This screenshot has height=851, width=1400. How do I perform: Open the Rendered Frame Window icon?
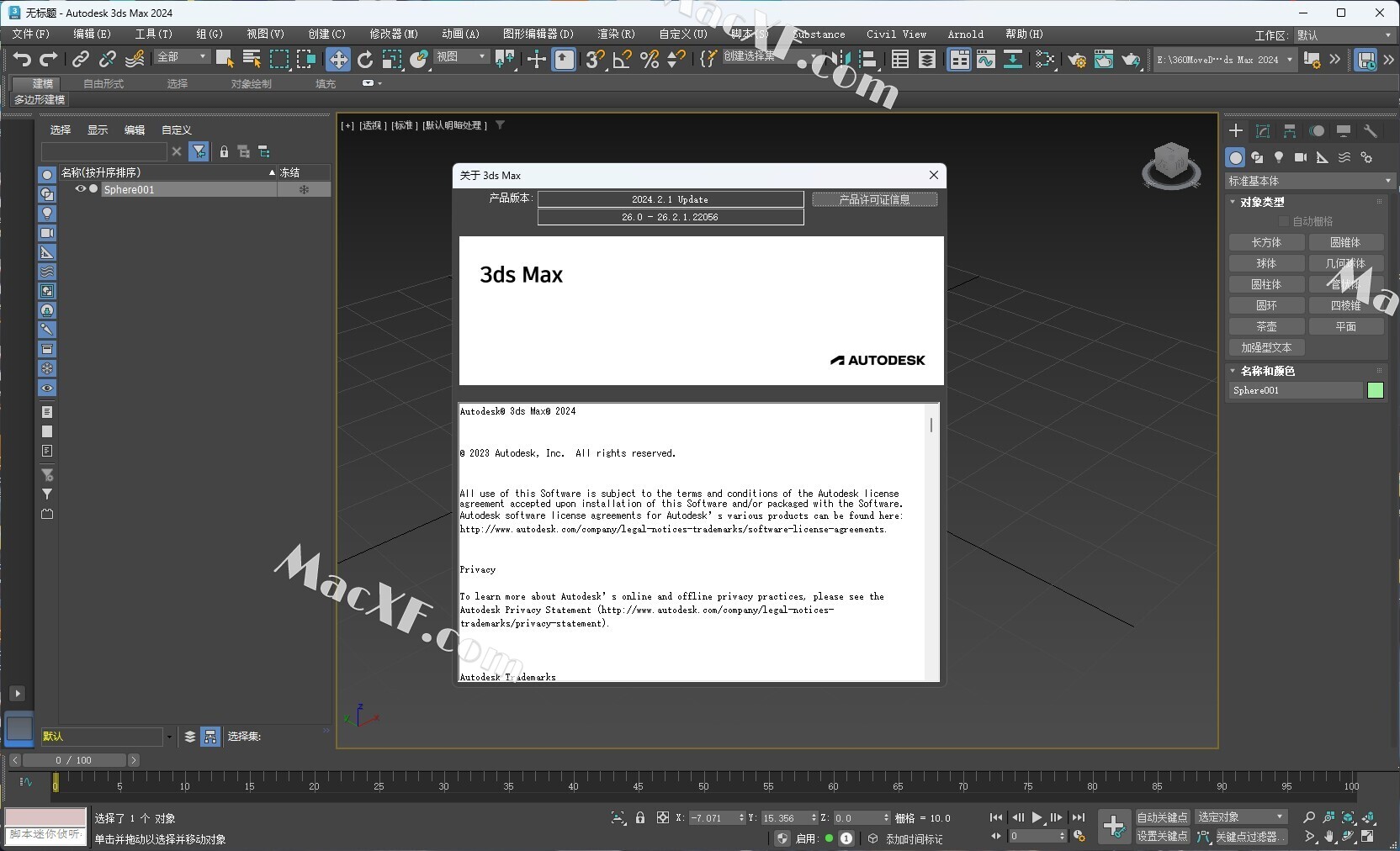coord(1103,59)
